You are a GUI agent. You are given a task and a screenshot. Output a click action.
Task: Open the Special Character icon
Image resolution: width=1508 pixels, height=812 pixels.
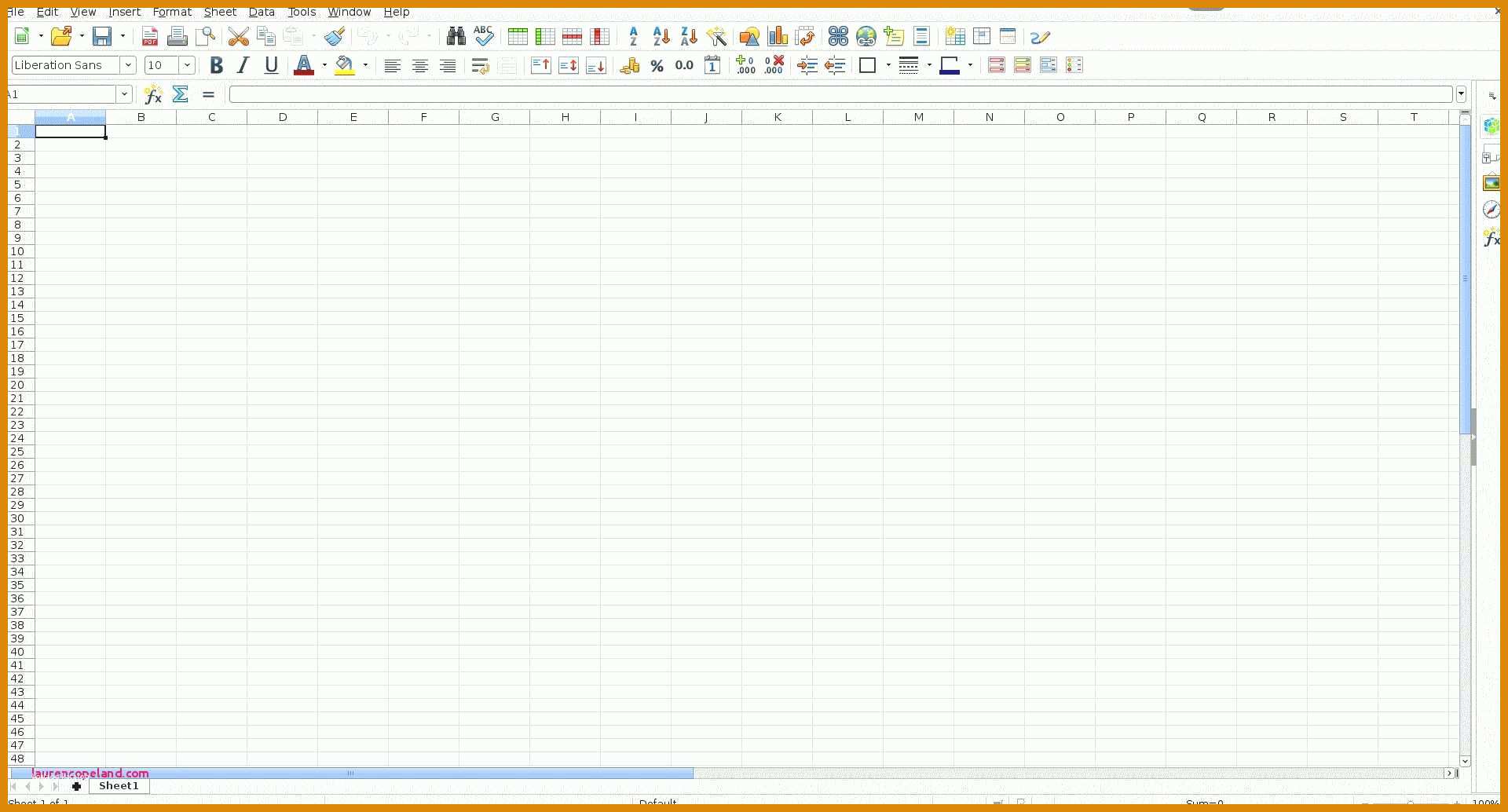pos(838,36)
